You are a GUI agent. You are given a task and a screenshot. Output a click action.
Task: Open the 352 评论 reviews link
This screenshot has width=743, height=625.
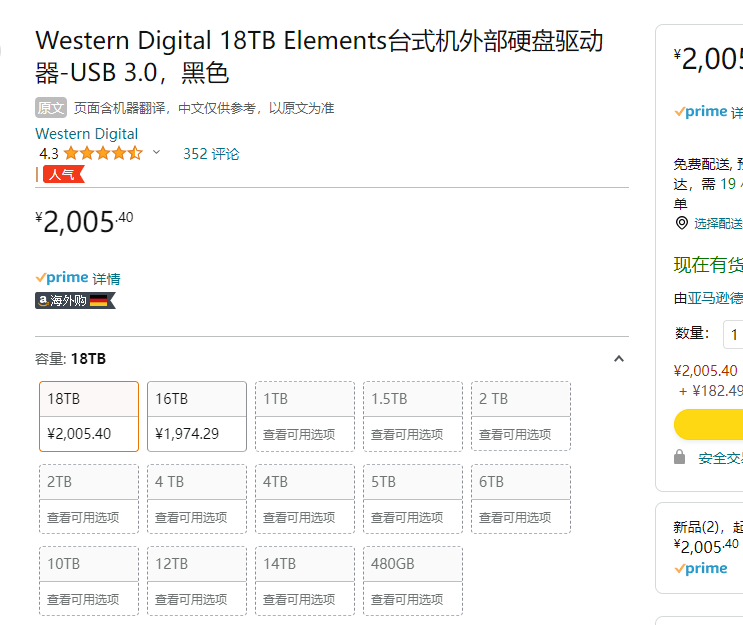click(211, 154)
